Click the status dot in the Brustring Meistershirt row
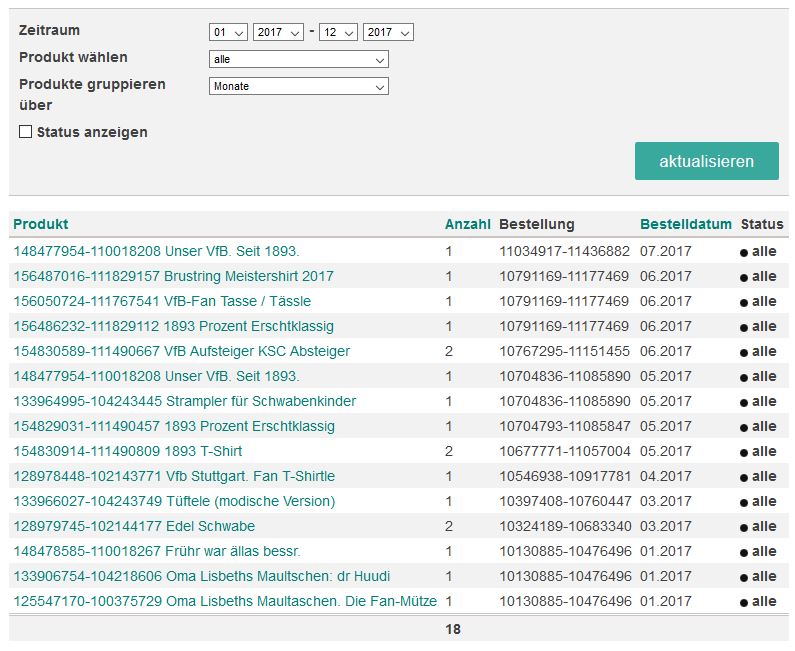The width and height of the screenshot is (795, 651). pyautogui.click(x=744, y=278)
